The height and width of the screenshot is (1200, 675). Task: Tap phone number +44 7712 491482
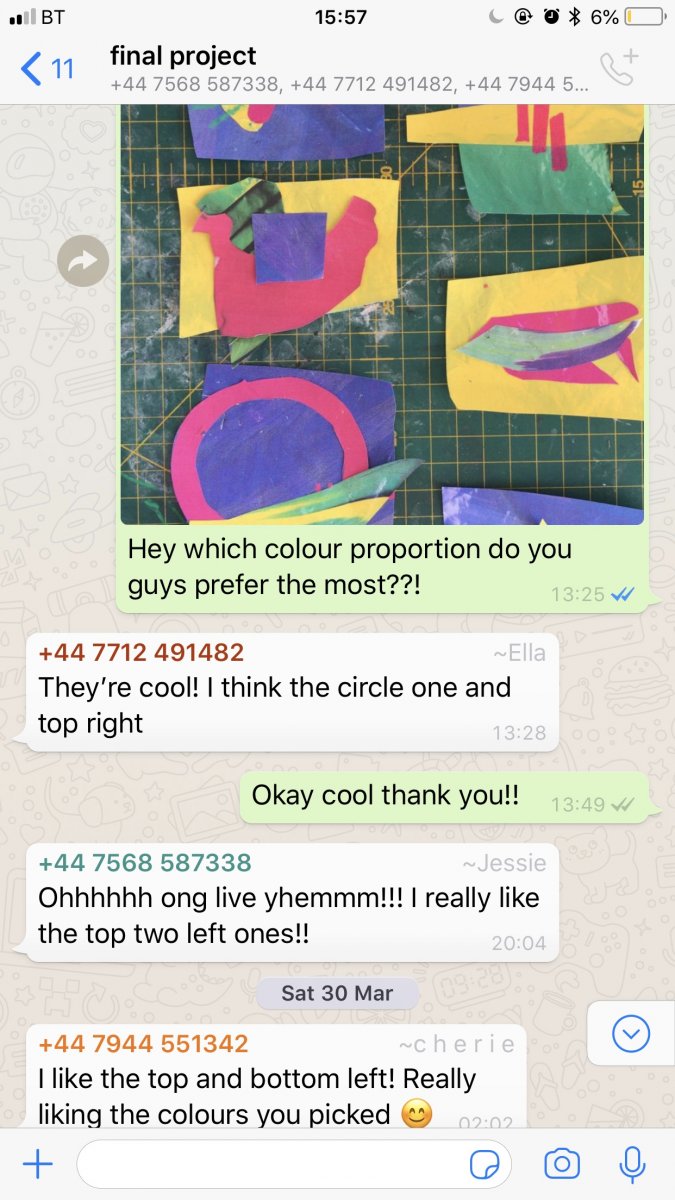(141, 653)
